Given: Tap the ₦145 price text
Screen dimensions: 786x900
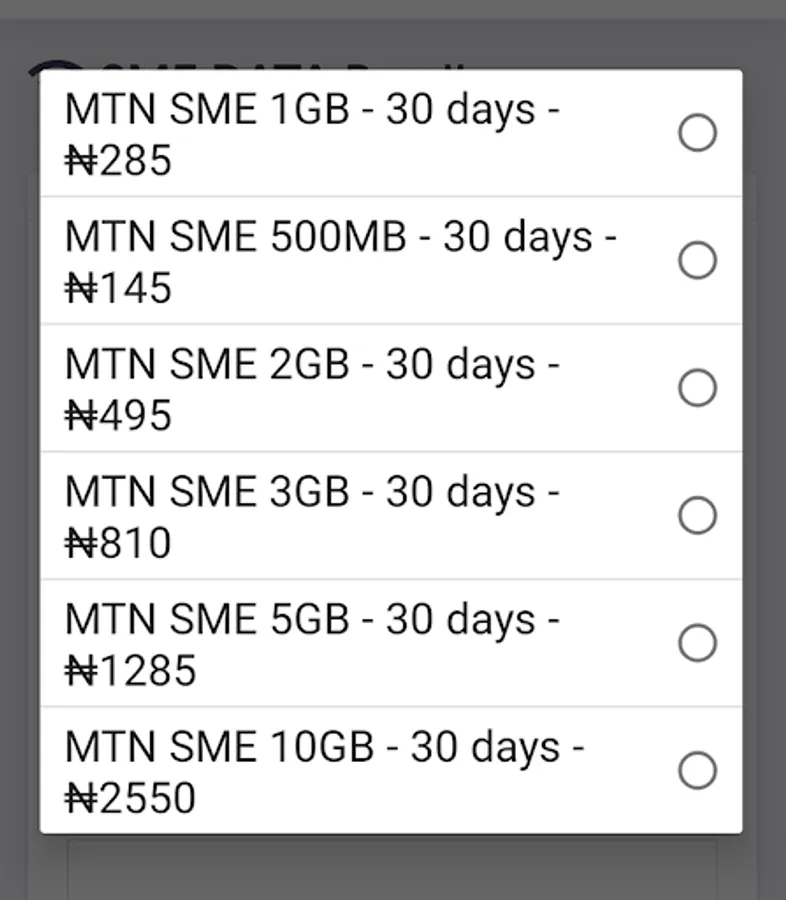Looking at the screenshot, I should [x=118, y=289].
